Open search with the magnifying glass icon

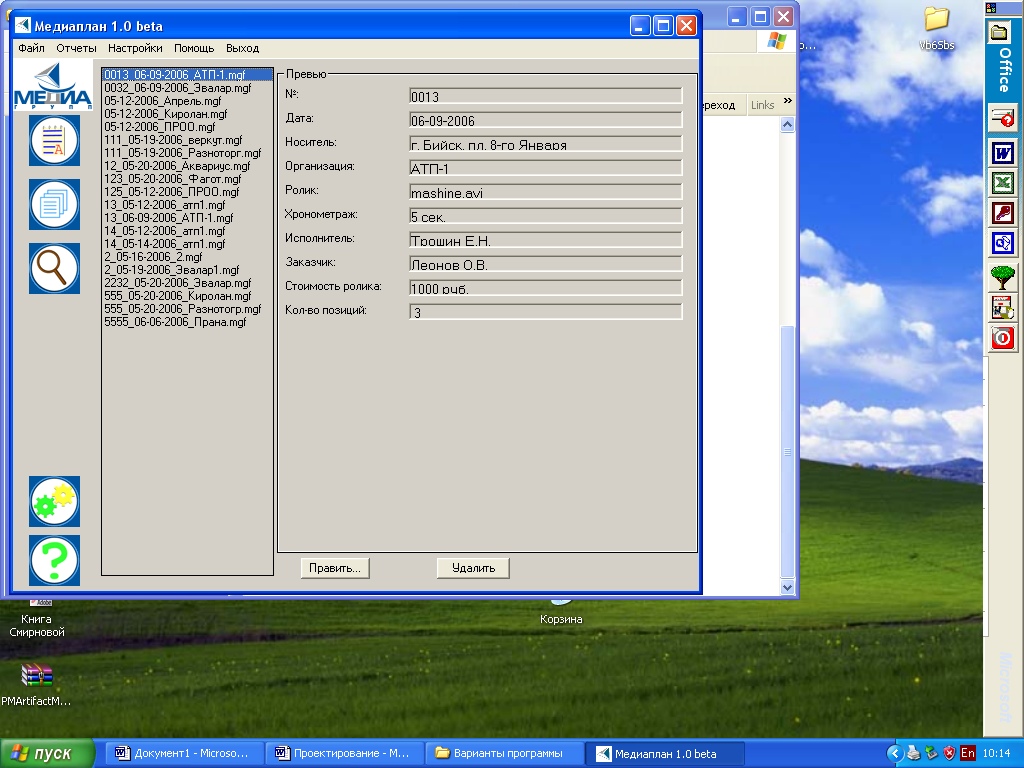click(x=54, y=268)
